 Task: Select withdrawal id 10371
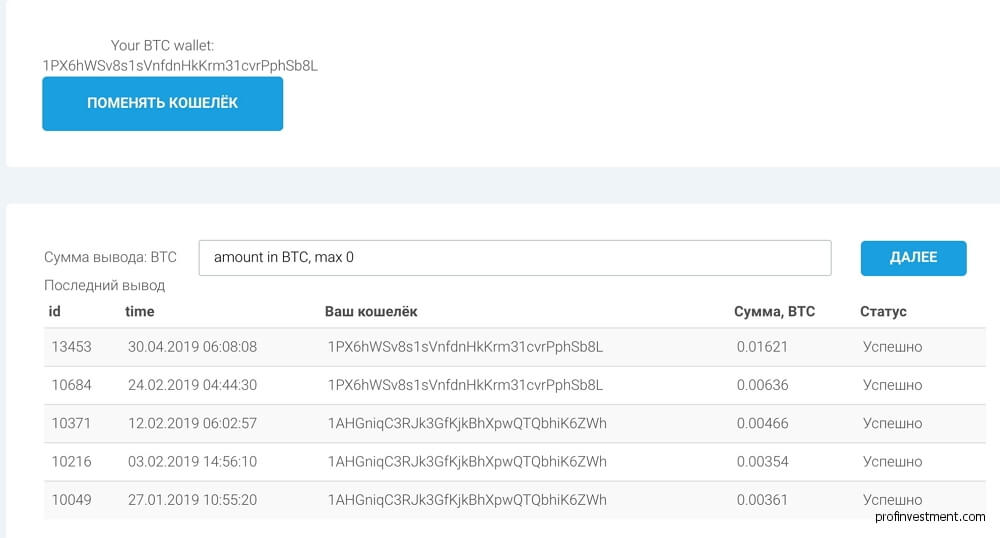click(x=71, y=423)
